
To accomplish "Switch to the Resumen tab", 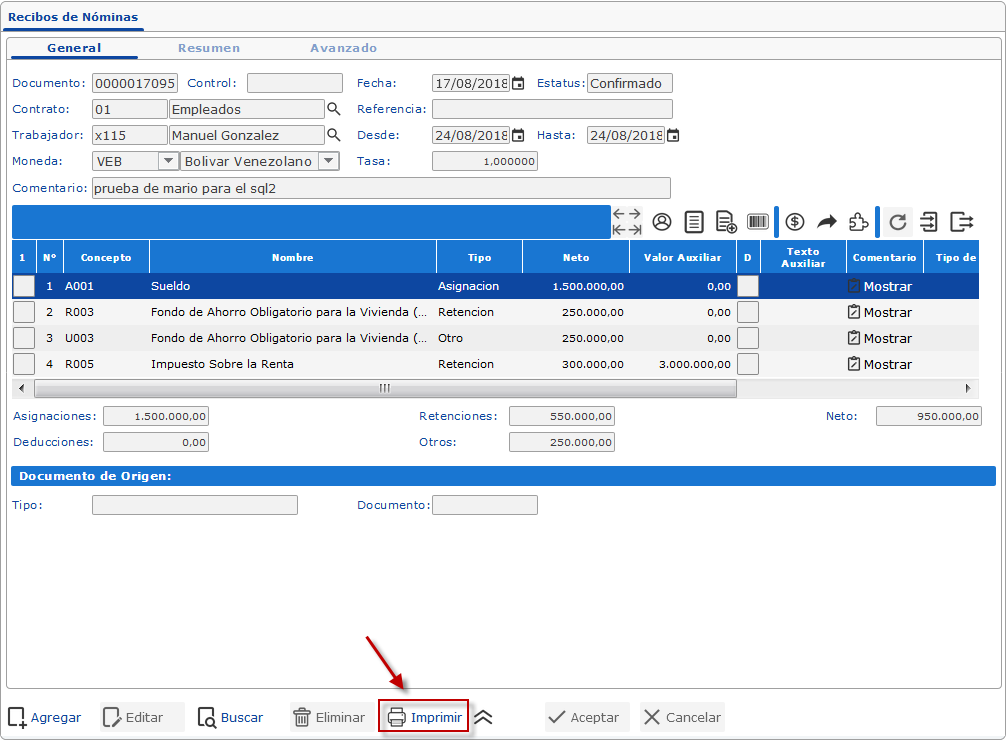I will click(209, 48).
